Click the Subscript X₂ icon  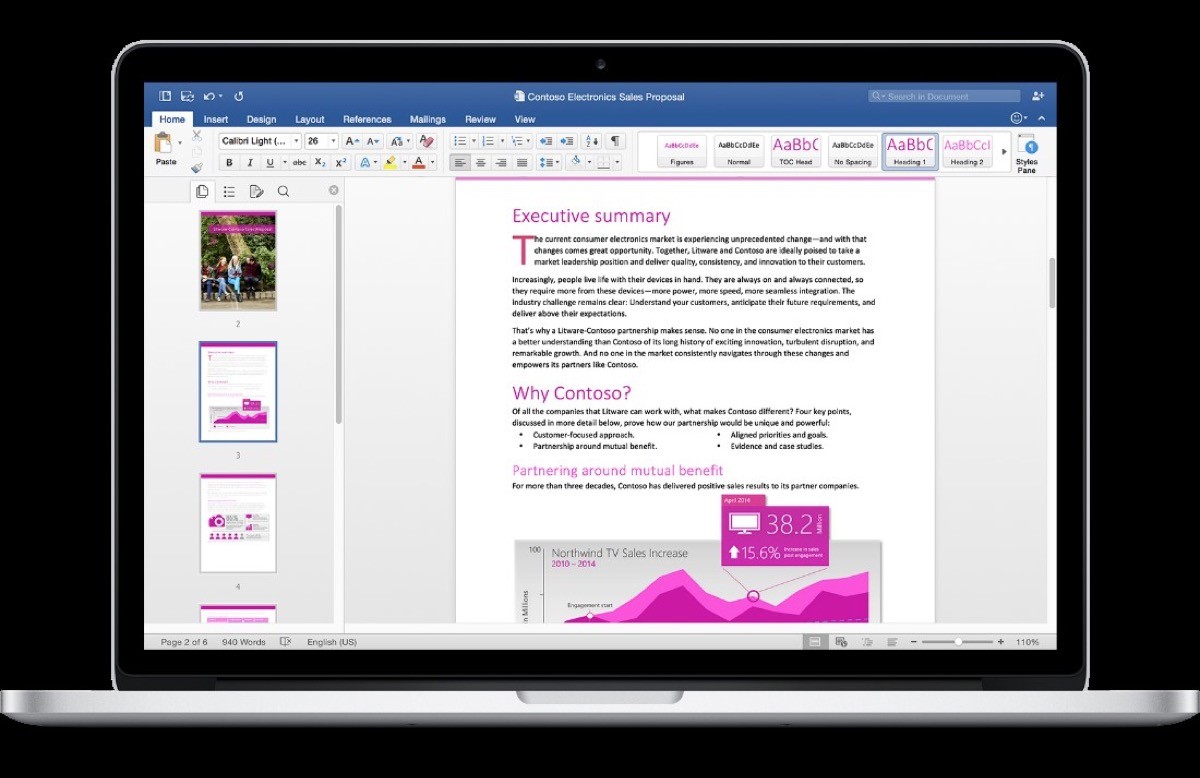click(x=320, y=162)
